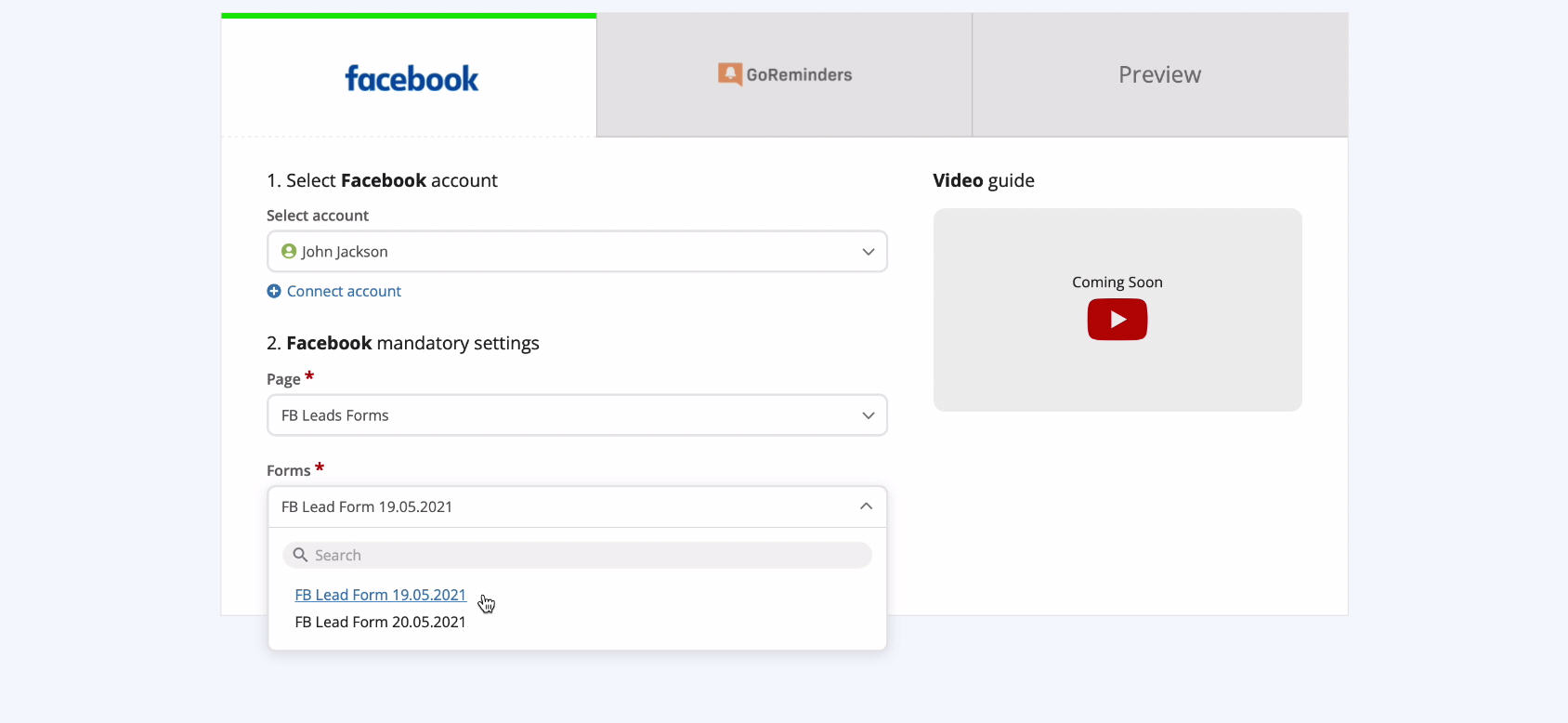Click the Search field in the Forms list
This screenshot has height=723, width=1568.
point(577,555)
